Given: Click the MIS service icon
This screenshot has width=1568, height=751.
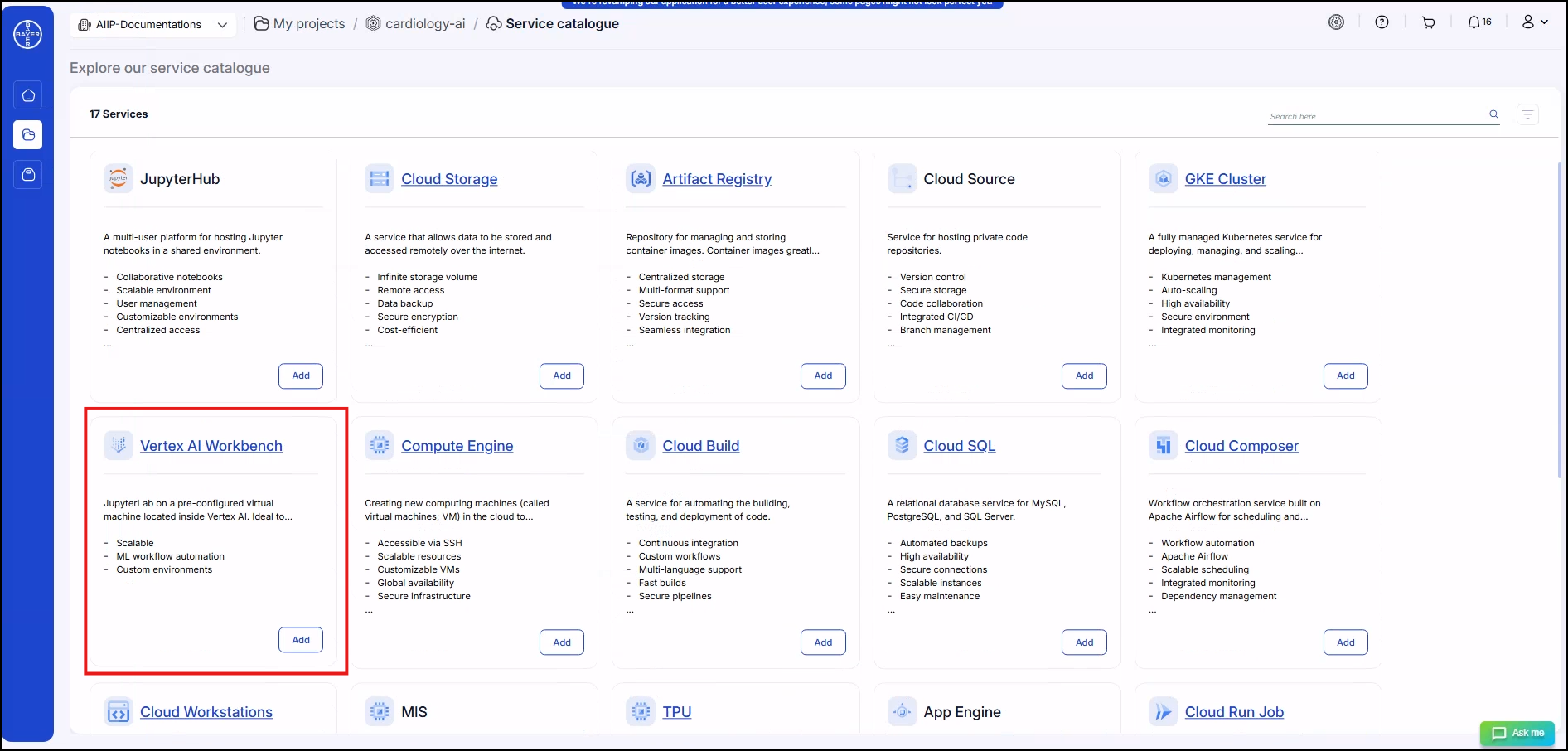Looking at the screenshot, I should [380, 711].
